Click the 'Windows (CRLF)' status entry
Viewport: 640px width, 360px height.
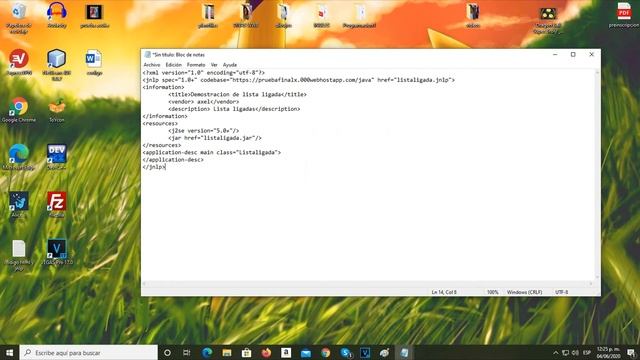pyautogui.click(x=524, y=292)
